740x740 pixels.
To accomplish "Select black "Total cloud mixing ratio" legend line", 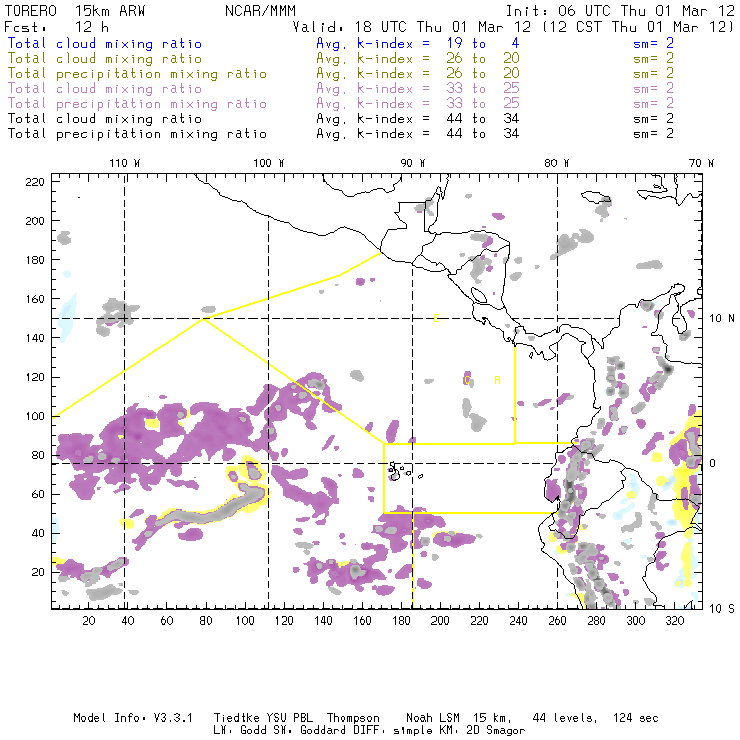I will [105, 119].
